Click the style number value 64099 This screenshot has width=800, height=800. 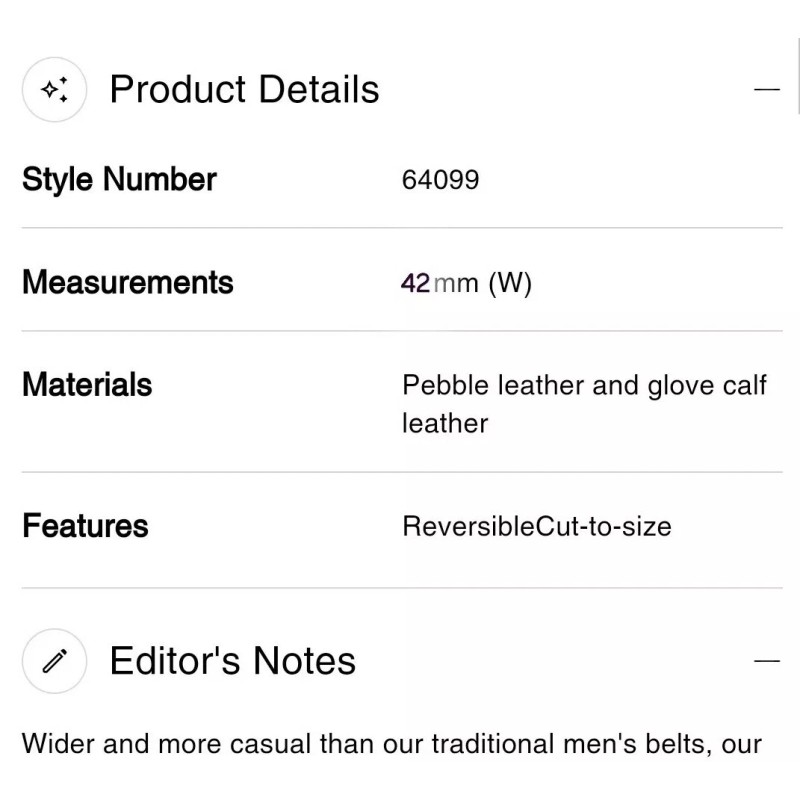coord(440,180)
